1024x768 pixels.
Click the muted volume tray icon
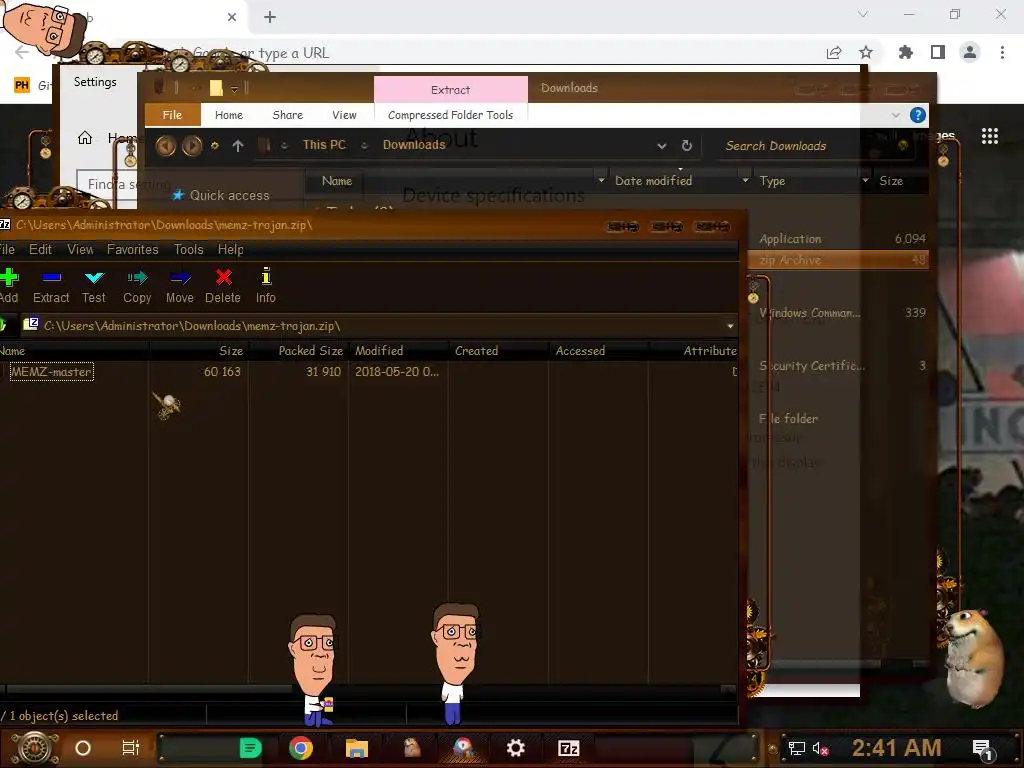[x=820, y=748]
